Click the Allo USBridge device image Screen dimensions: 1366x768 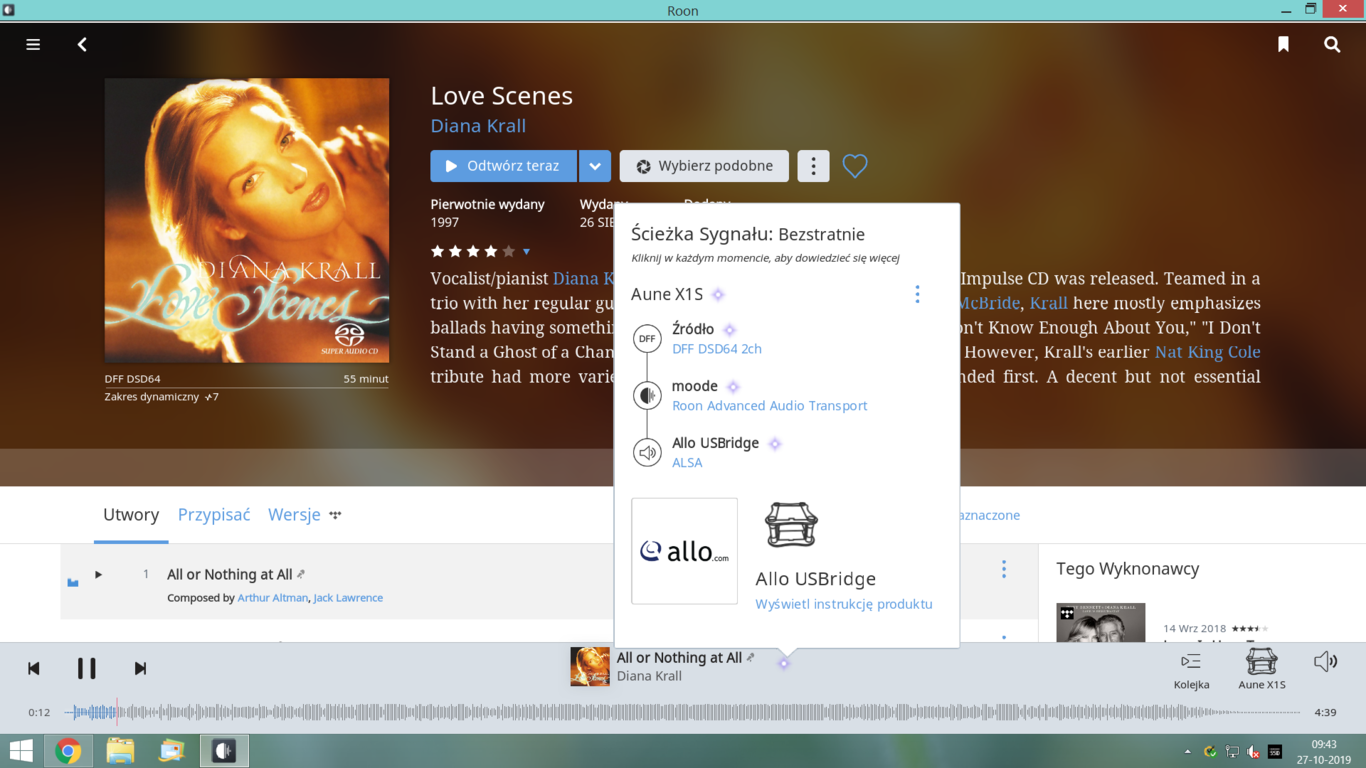point(791,525)
